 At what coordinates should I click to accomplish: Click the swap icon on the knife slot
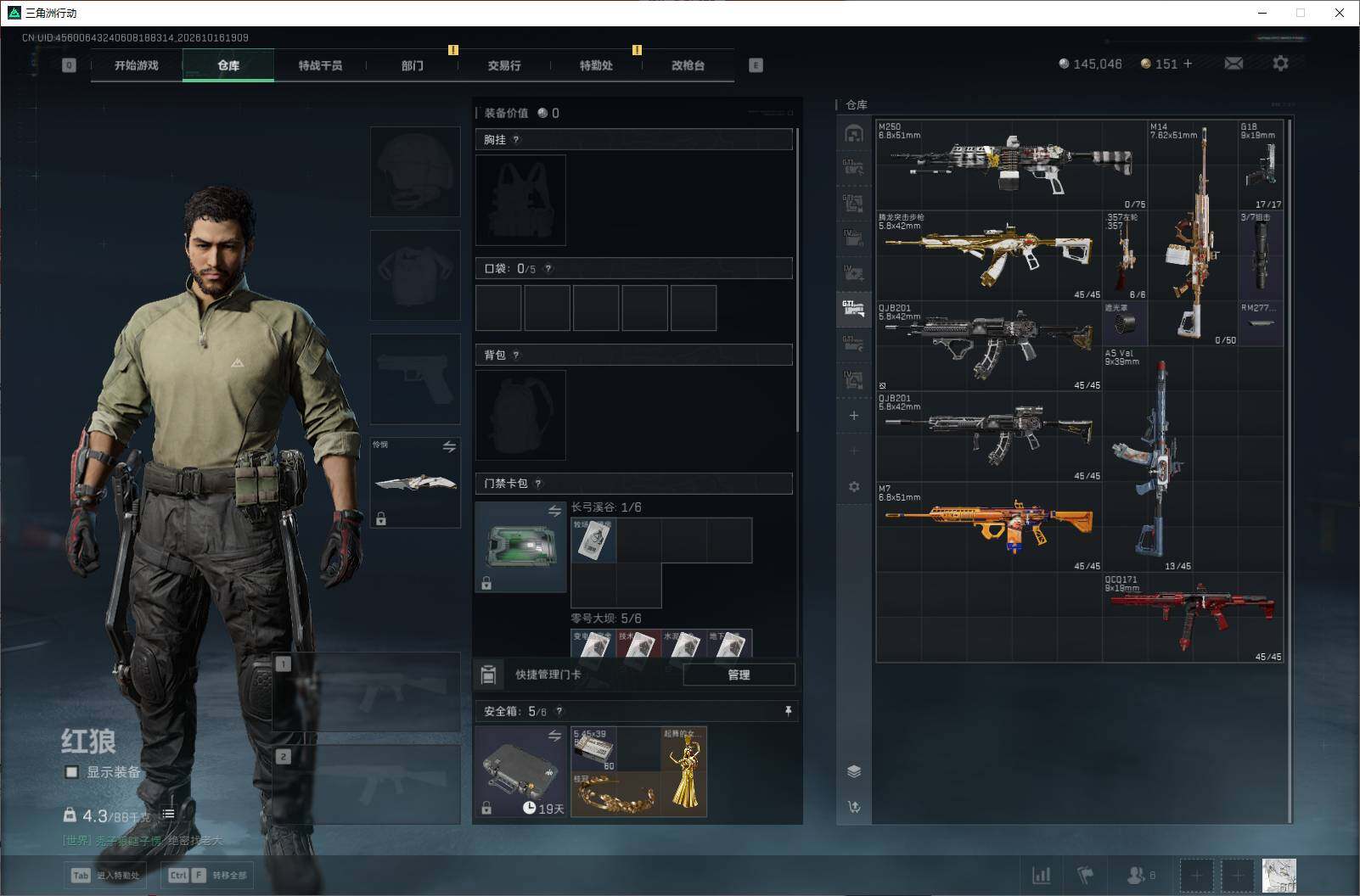[449, 446]
